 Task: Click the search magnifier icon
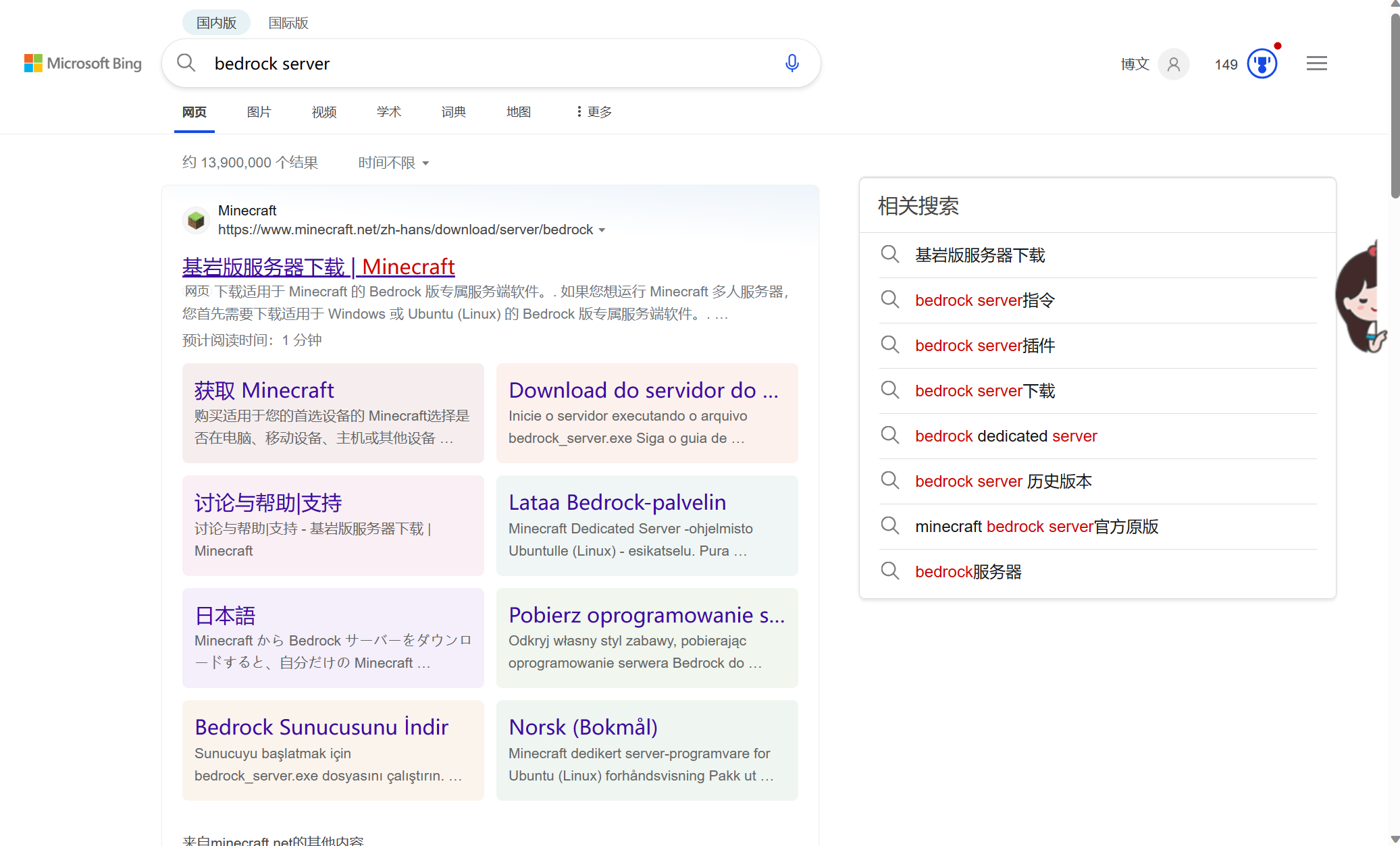(186, 63)
